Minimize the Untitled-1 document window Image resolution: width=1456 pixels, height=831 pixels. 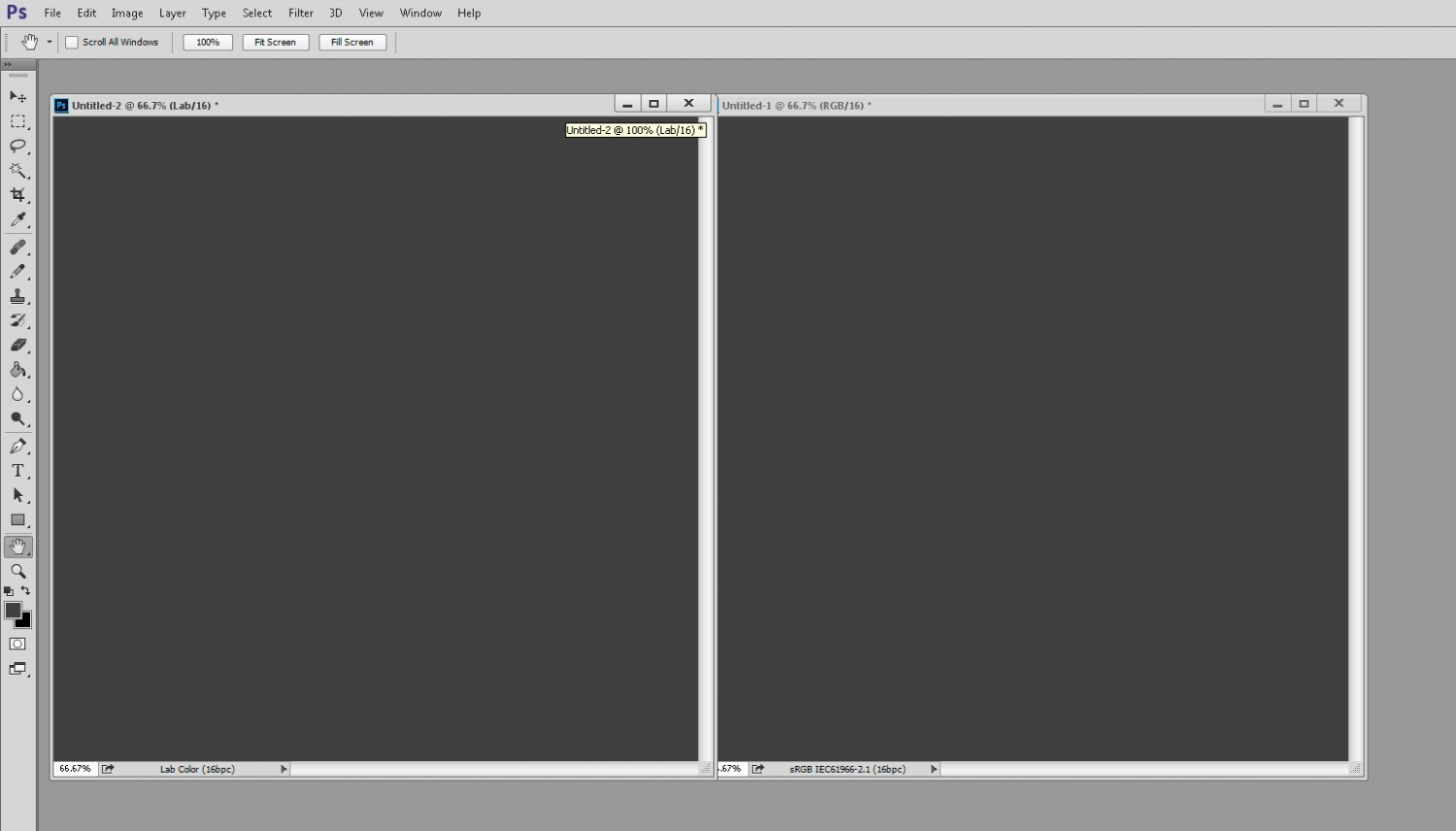(1277, 104)
